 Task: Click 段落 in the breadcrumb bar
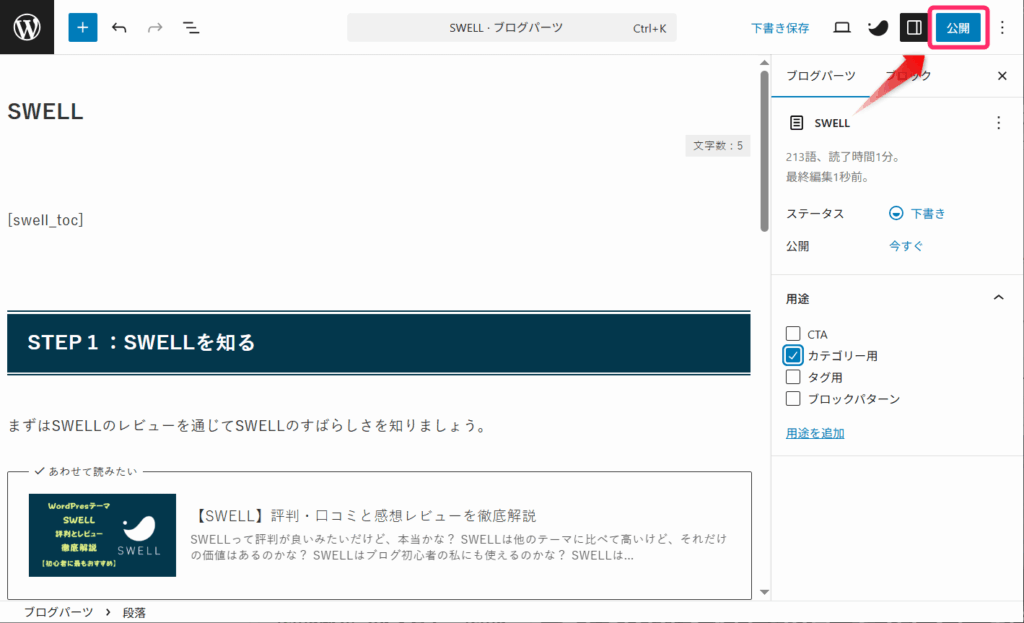(x=135, y=613)
